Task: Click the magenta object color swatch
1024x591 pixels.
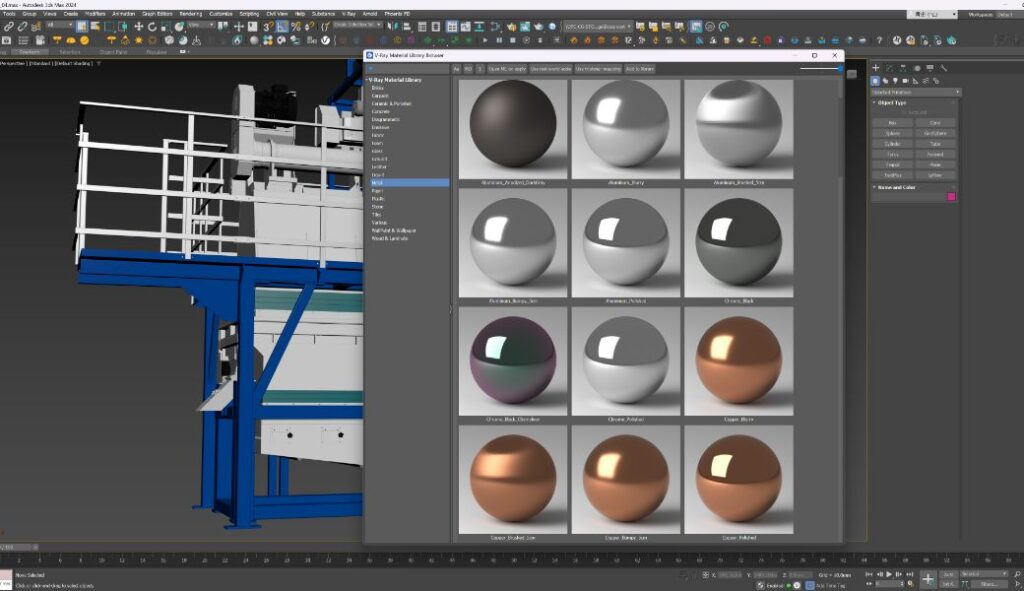Action: (951, 197)
